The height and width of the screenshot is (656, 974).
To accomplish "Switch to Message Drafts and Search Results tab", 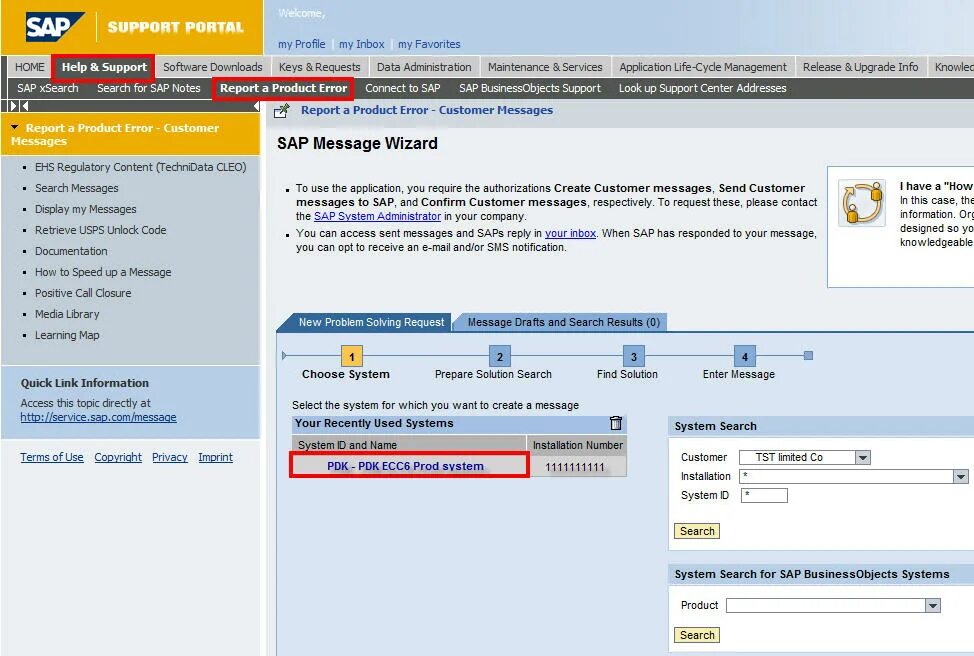I will click(563, 322).
